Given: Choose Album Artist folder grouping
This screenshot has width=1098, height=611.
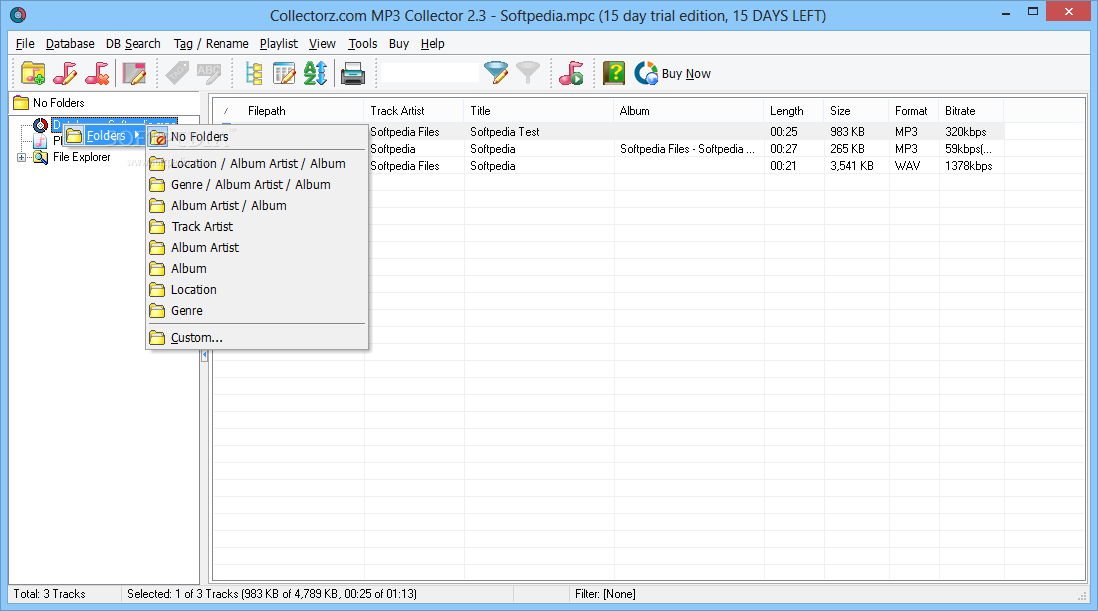Looking at the screenshot, I should tap(256, 248).
